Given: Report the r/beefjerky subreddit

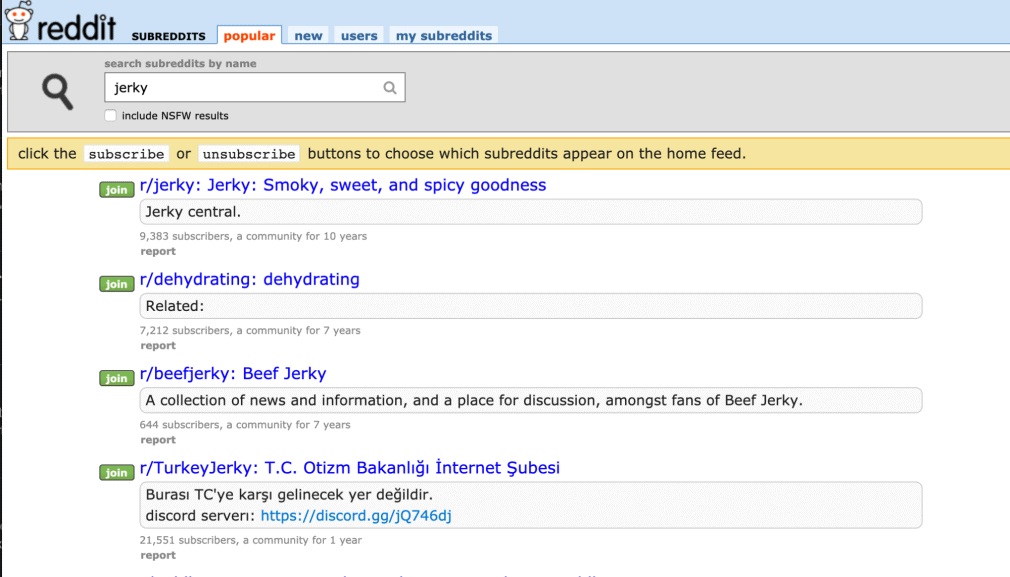Looking at the screenshot, I should [x=158, y=440].
